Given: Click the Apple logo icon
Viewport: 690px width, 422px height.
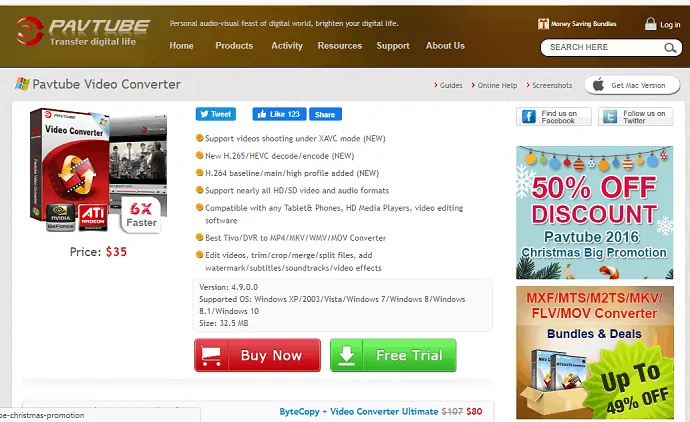Looking at the screenshot, I should 598,84.
